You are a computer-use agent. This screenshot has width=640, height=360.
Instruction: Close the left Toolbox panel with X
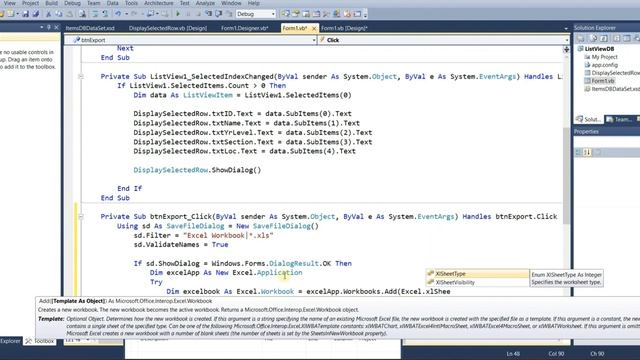click(56, 27)
